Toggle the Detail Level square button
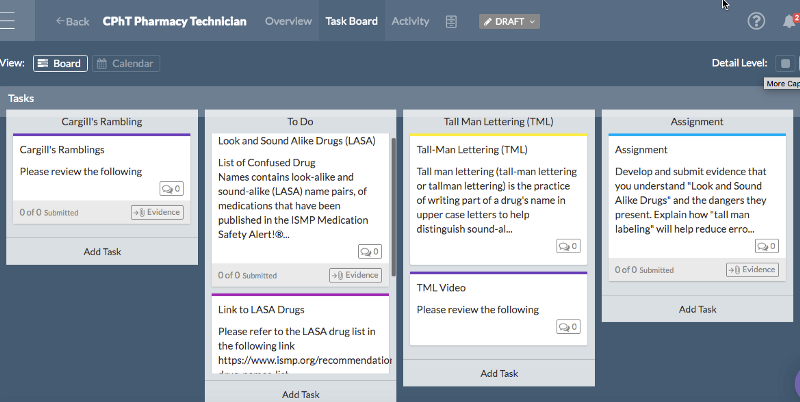Screen dimensions: 800x402 (x=786, y=64)
